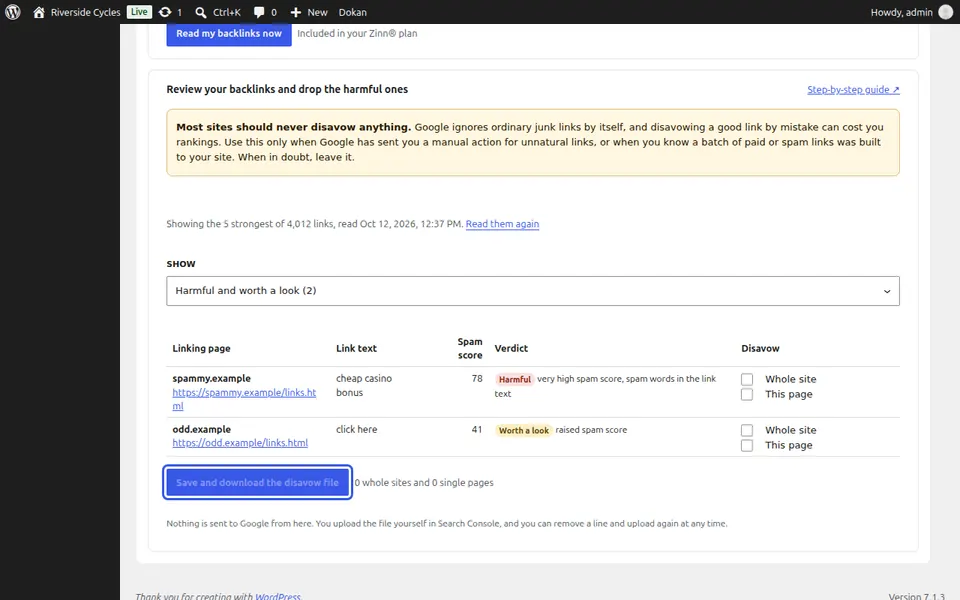
Task: Click the dropdown chevron arrow
Action: pyautogui.click(x=887, y=291)
